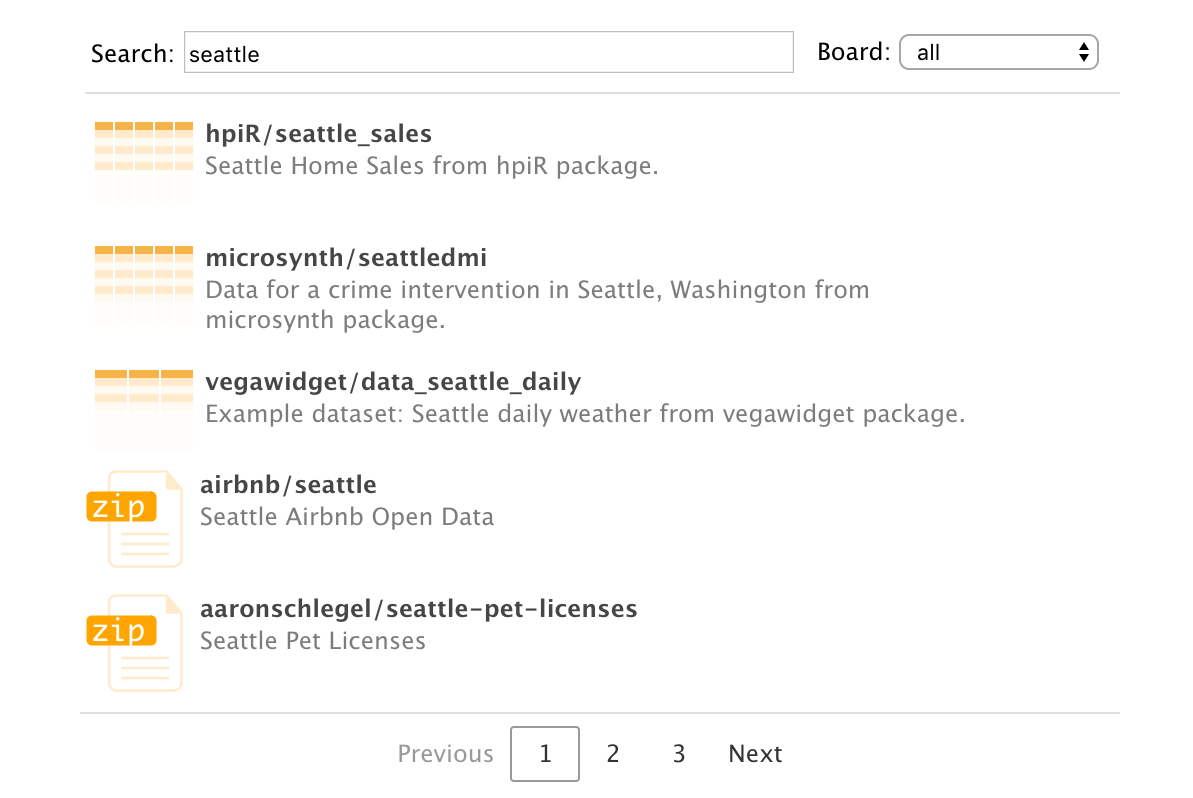Go to the Next results page

click(x=755, y=754)
